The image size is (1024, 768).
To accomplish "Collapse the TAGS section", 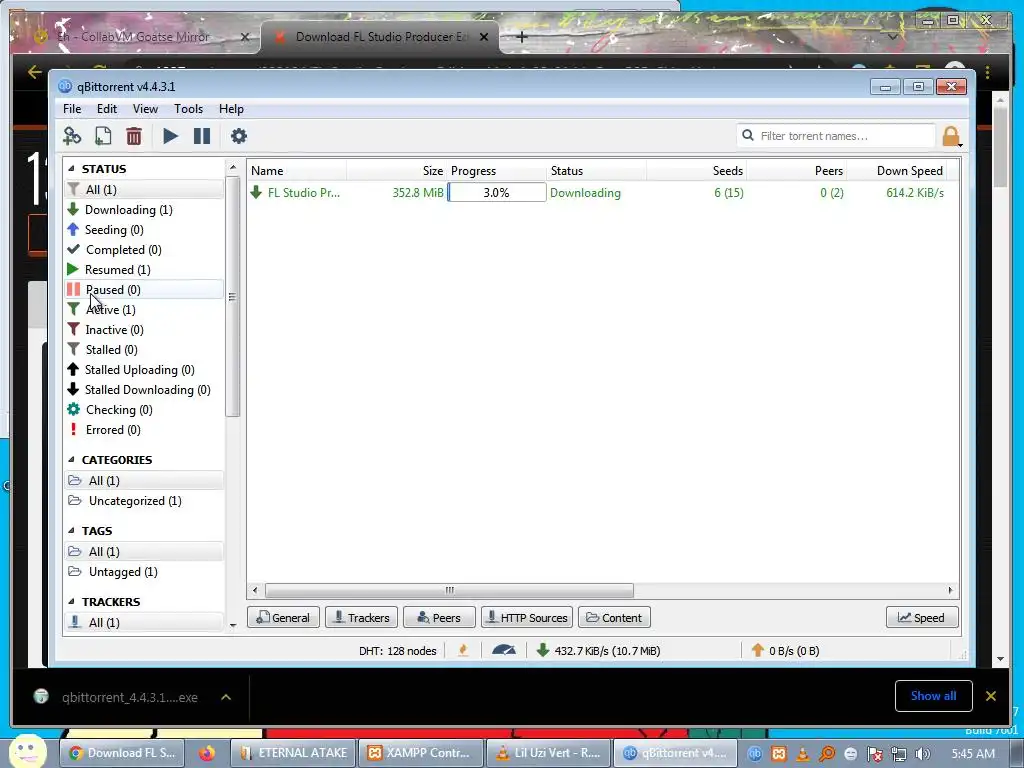I will click(71, 531).
